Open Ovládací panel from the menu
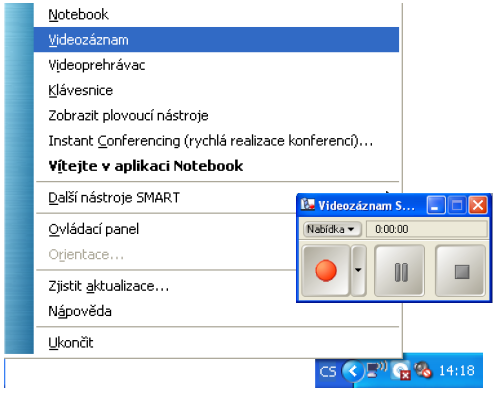Image resolution: width=501 pixels, height=394 pixels. 165,229
